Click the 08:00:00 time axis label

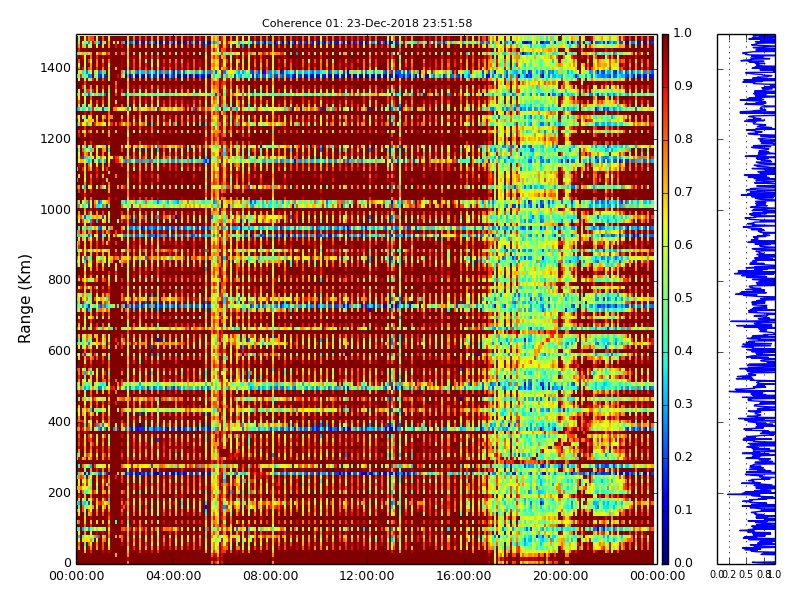click(270, 576)
